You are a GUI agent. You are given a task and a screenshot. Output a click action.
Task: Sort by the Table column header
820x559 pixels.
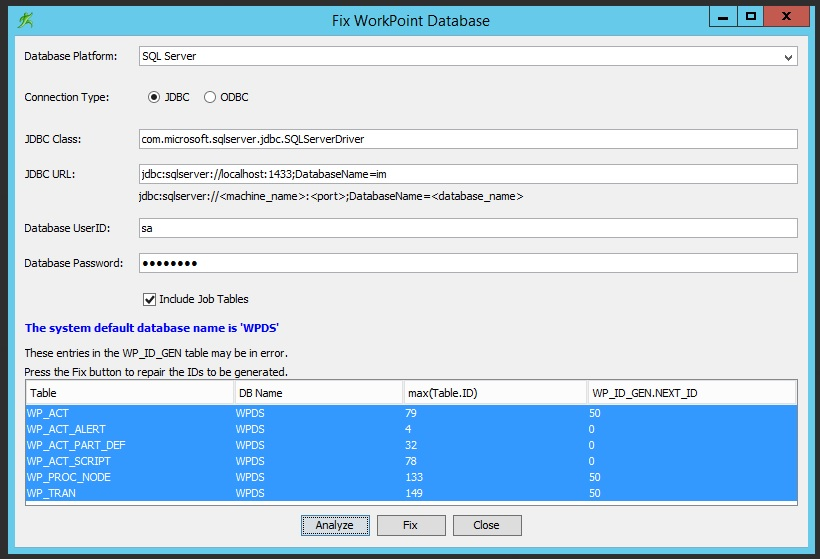[129, 393]
